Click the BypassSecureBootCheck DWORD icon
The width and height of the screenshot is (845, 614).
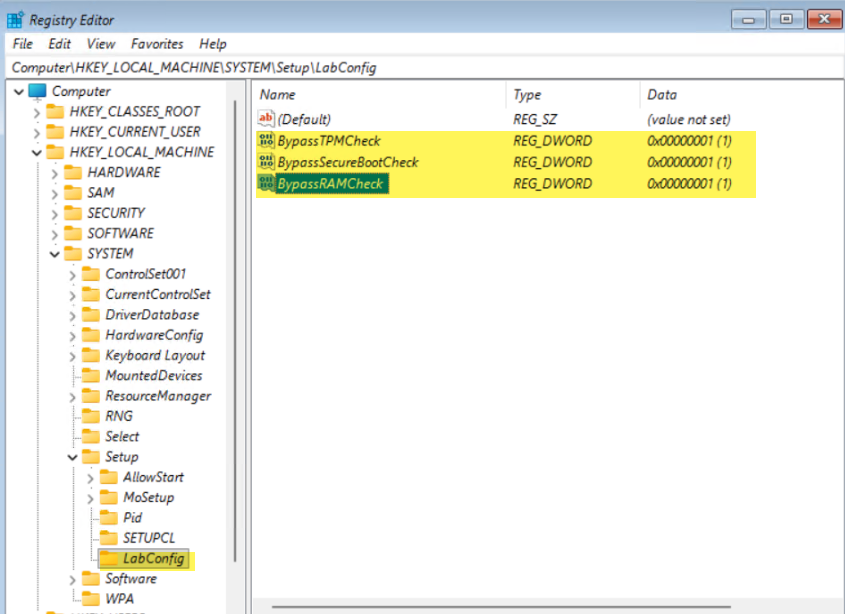point(266,162)
